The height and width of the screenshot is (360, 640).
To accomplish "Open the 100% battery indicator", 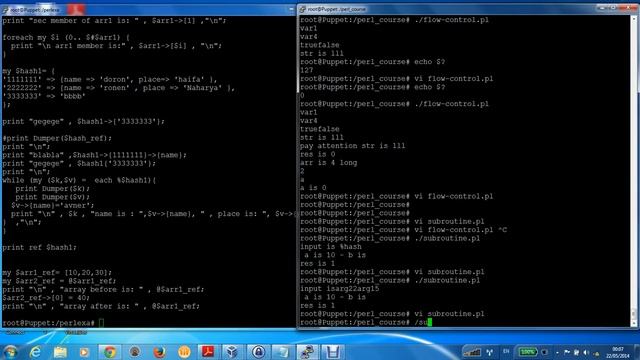I will pos(527,352).
